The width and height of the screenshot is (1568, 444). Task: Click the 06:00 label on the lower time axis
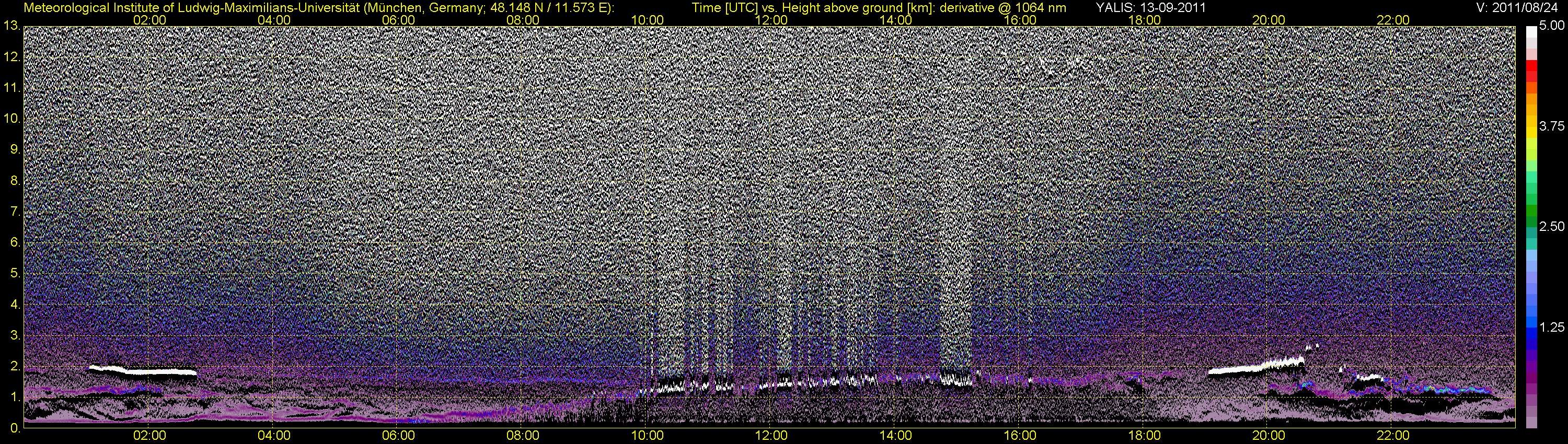[x=398, y=436]
